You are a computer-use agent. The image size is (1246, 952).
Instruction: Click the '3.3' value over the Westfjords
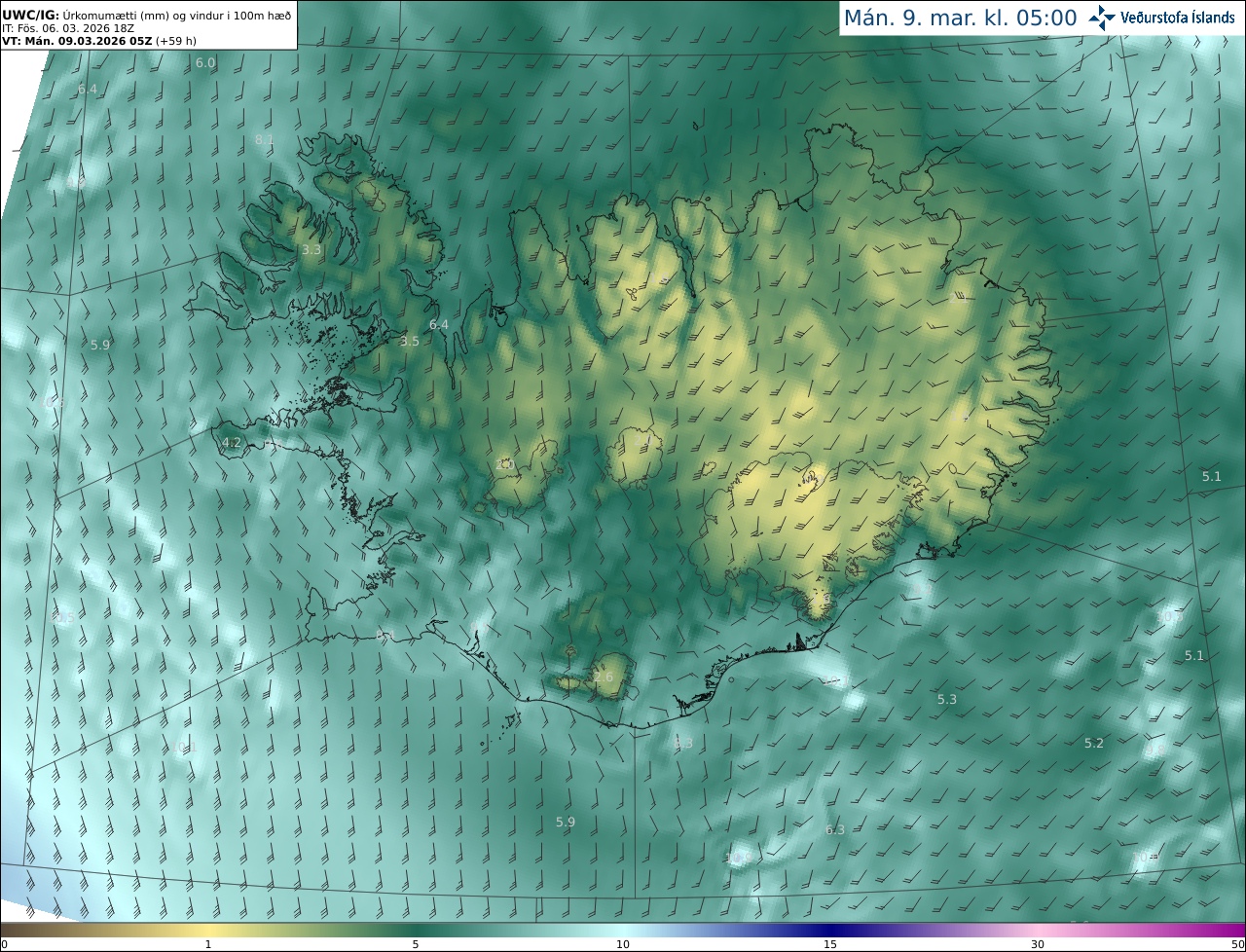coord(311,250)
